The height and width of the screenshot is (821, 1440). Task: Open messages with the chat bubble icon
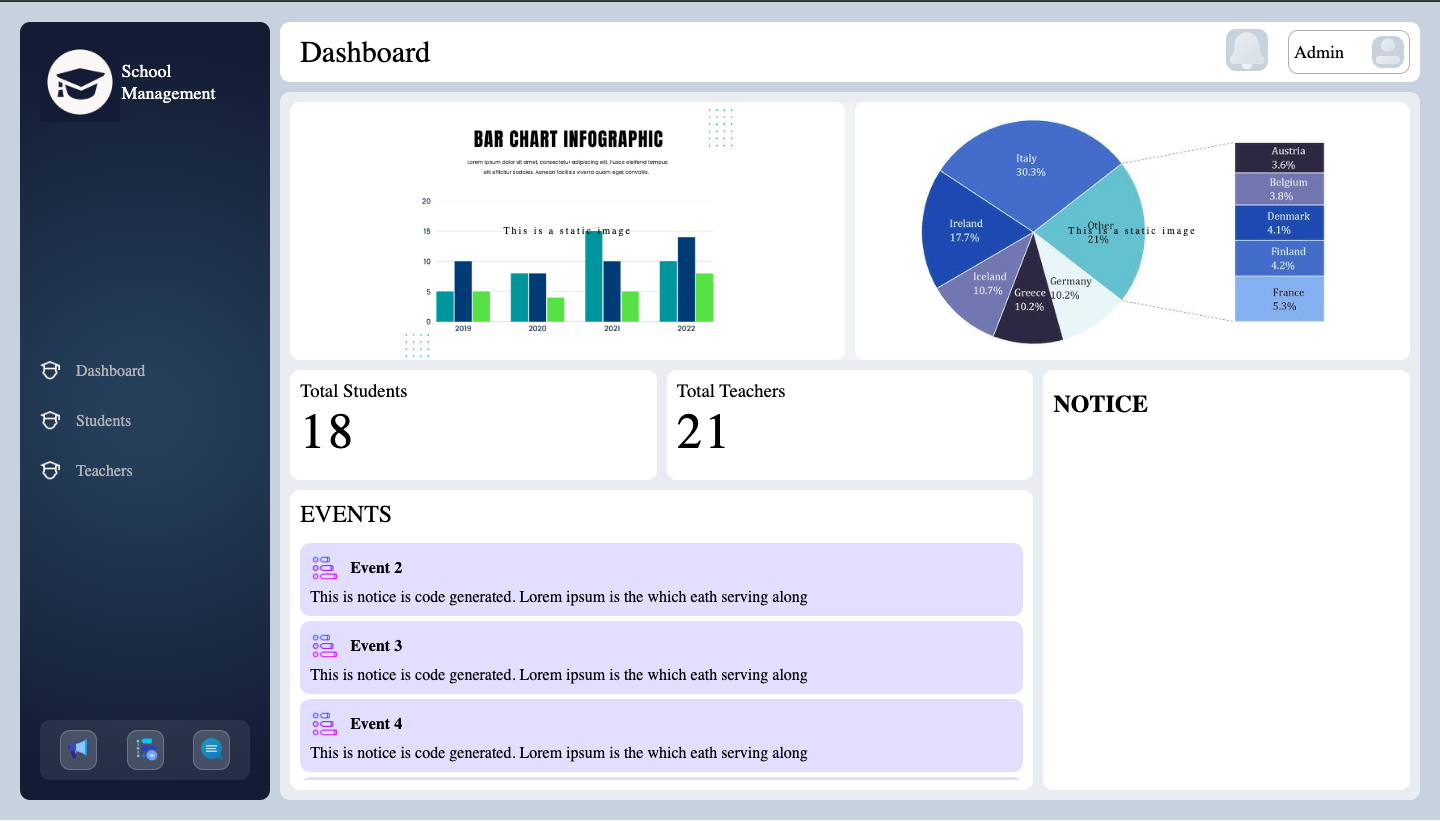pyautogui.click(x=211, y=749)
